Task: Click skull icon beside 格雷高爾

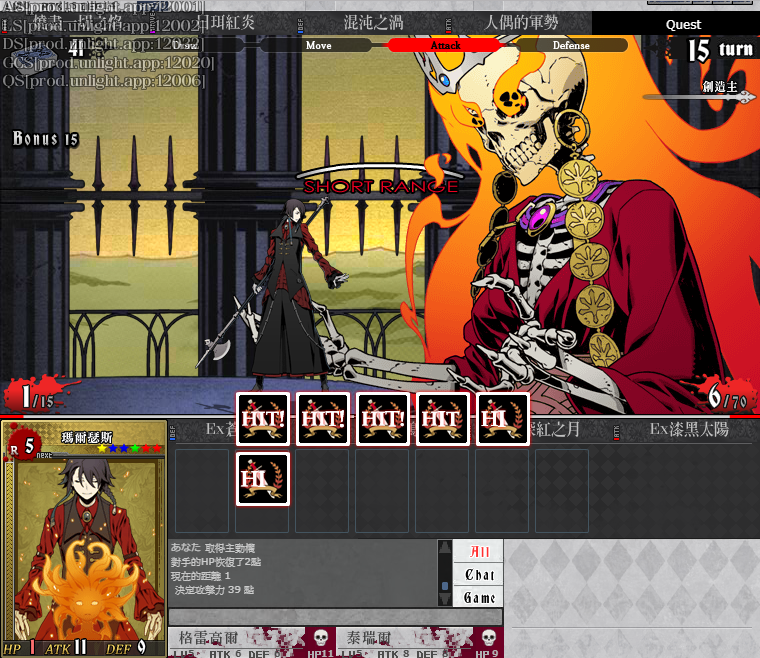Action: 320,638
